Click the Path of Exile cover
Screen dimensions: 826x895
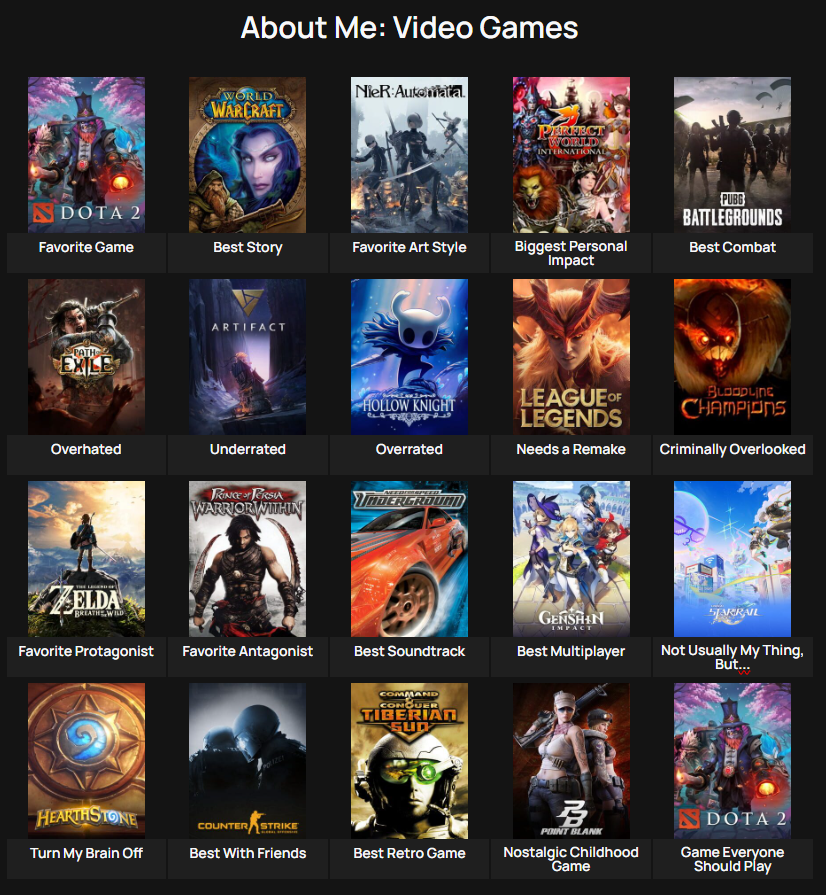pos(86,357)
